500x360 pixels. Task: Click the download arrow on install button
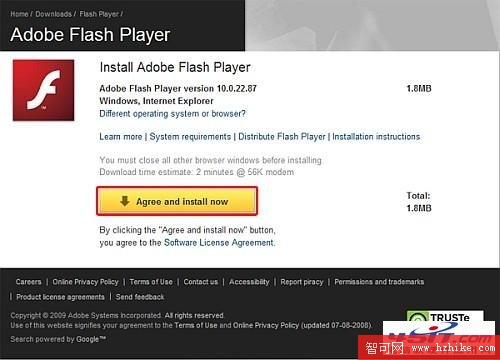point(125,201)
